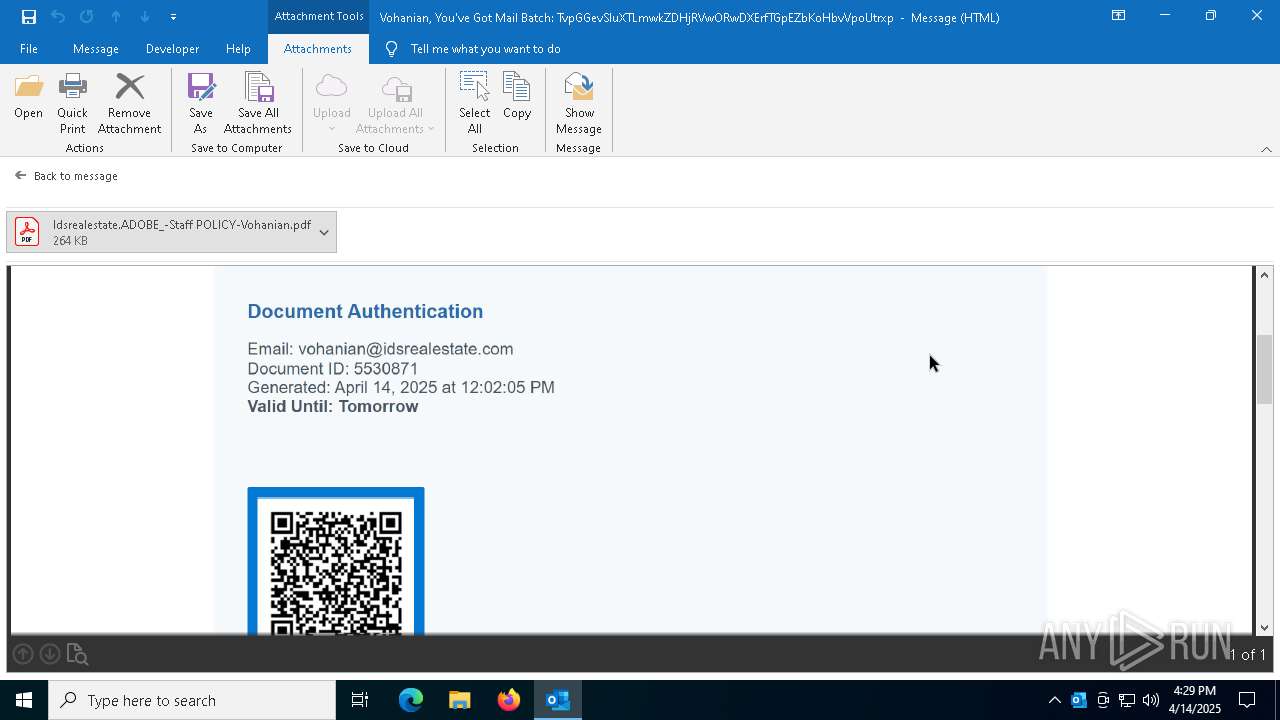Click the Upload All Attachments dropdown
Image resolution: width=1280 pixels, height=720 pixels.
[395, 103]
